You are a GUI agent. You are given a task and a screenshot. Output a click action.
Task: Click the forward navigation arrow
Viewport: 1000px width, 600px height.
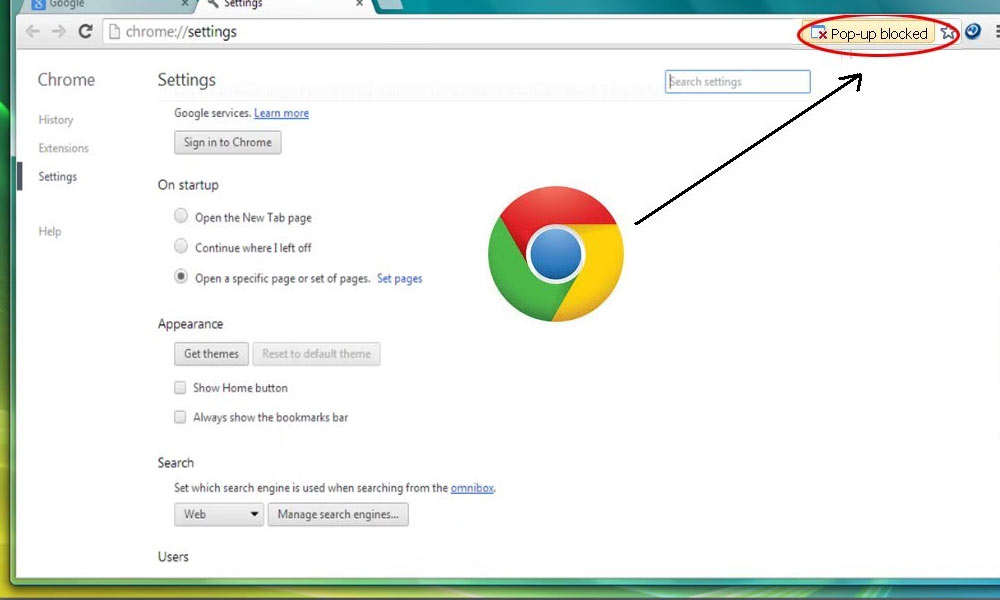click(x=59, y=32)
